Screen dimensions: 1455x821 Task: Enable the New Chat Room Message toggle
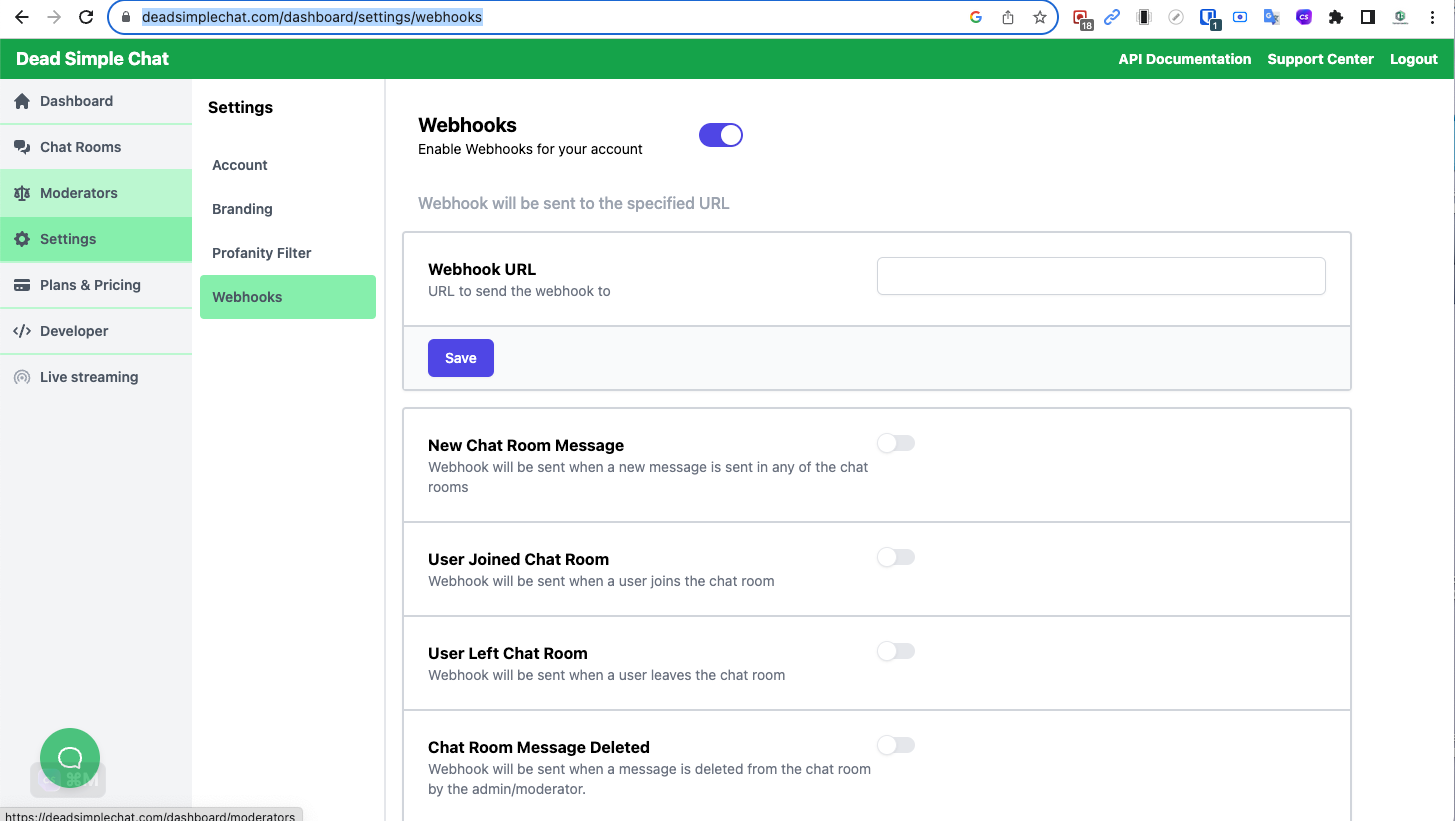click(x=896, y=443)
